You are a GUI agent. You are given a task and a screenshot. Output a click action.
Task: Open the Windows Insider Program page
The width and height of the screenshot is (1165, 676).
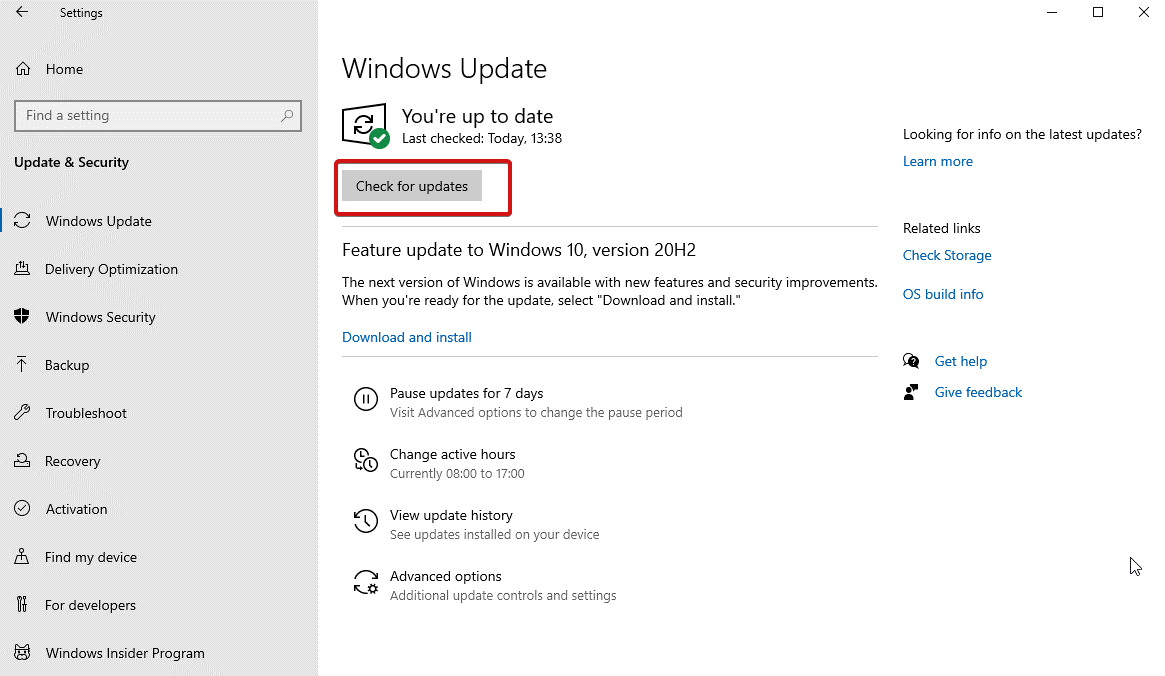pos(125,653)
